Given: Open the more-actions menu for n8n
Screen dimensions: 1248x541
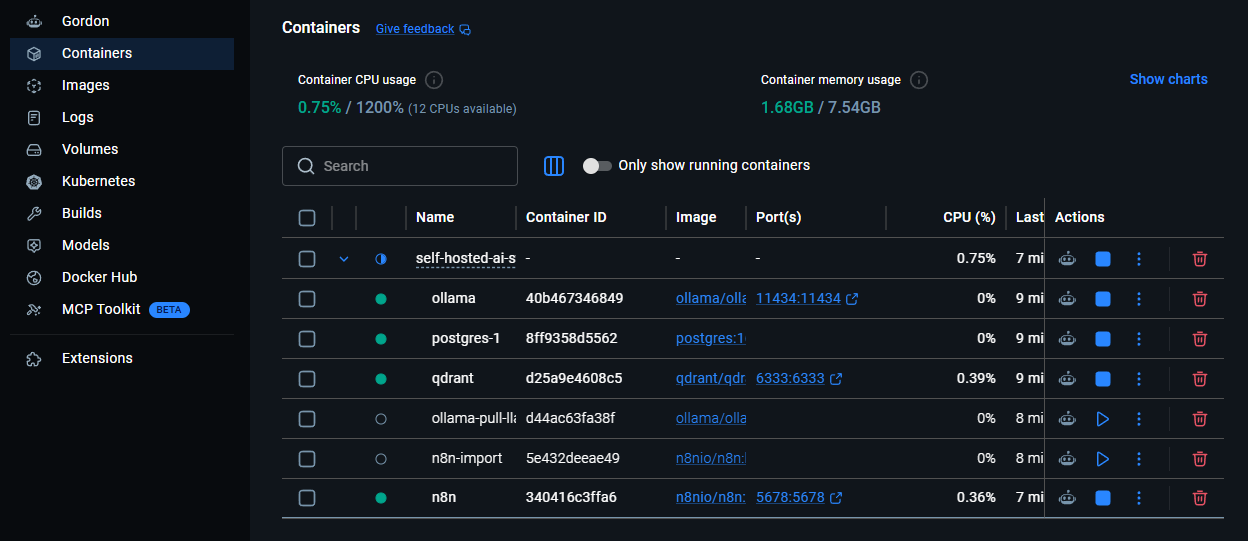Looking at the screenshot, I should (x=1138, y=498).
